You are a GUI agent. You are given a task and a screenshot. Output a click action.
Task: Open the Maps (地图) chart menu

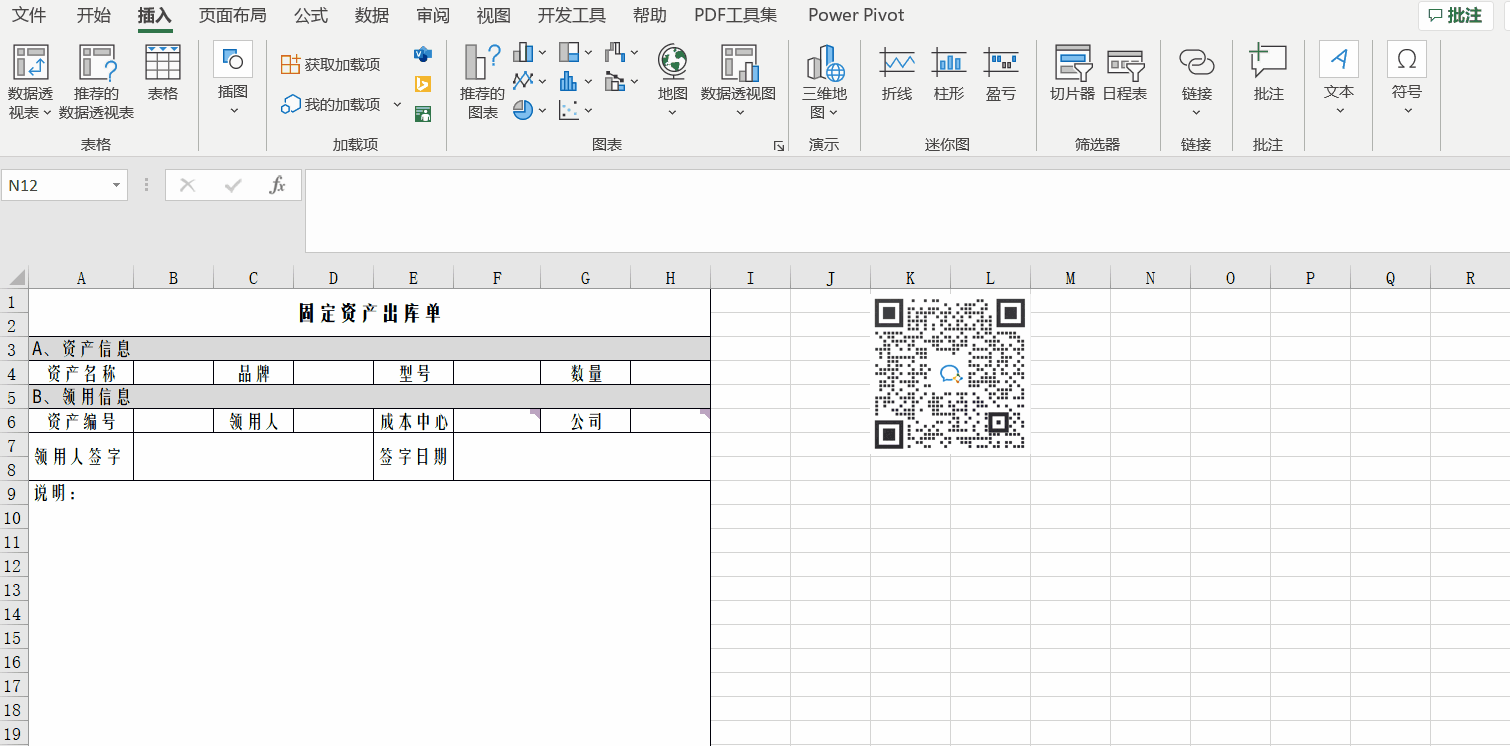(x=672, y=80)
